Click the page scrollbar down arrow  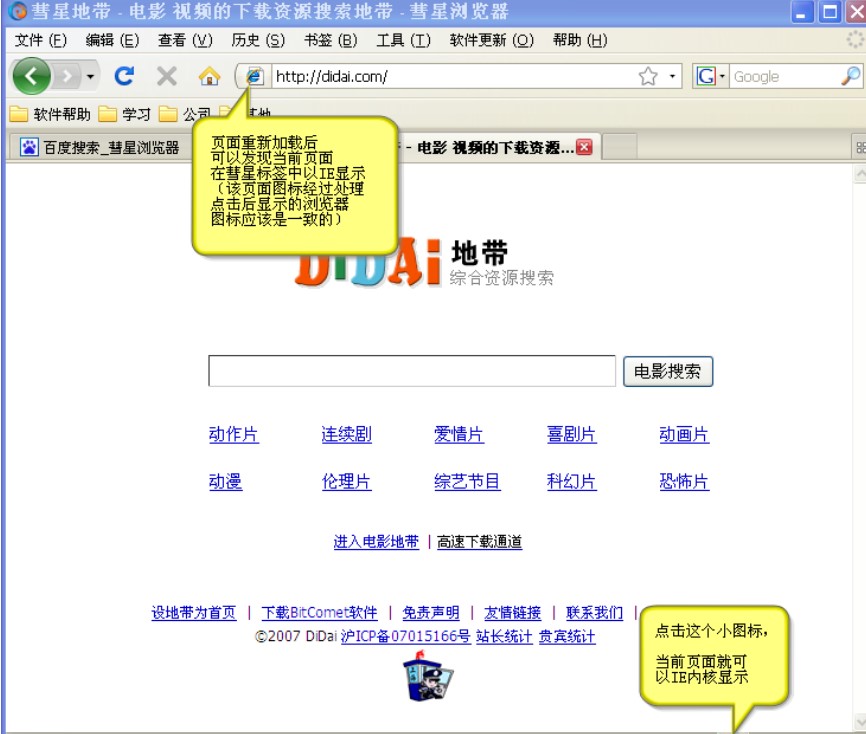860,723
